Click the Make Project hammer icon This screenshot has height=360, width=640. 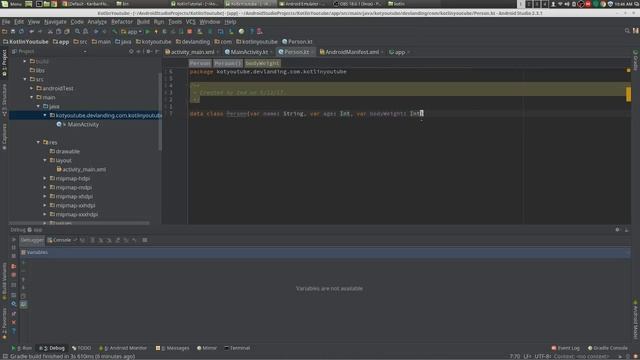[x=115, y=31]
